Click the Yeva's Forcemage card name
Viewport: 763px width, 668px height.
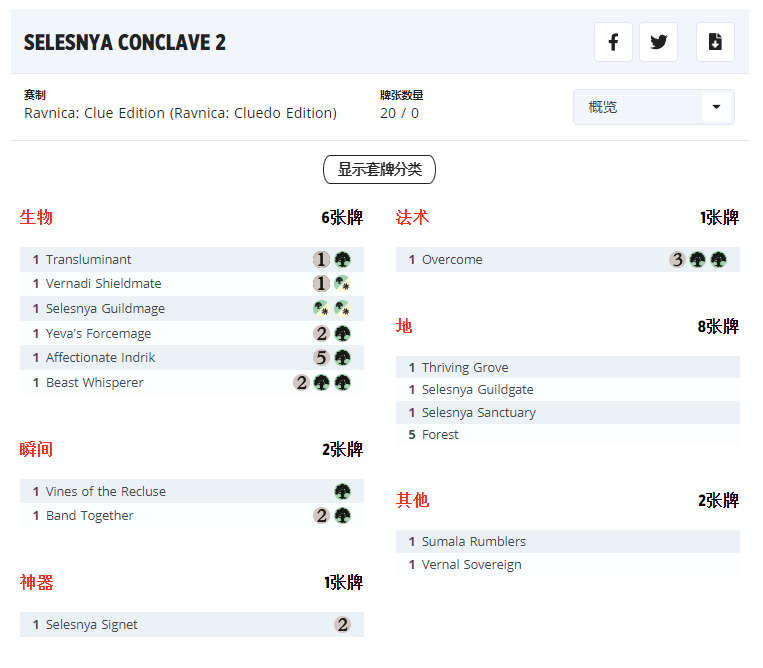(x=98, y=334)
